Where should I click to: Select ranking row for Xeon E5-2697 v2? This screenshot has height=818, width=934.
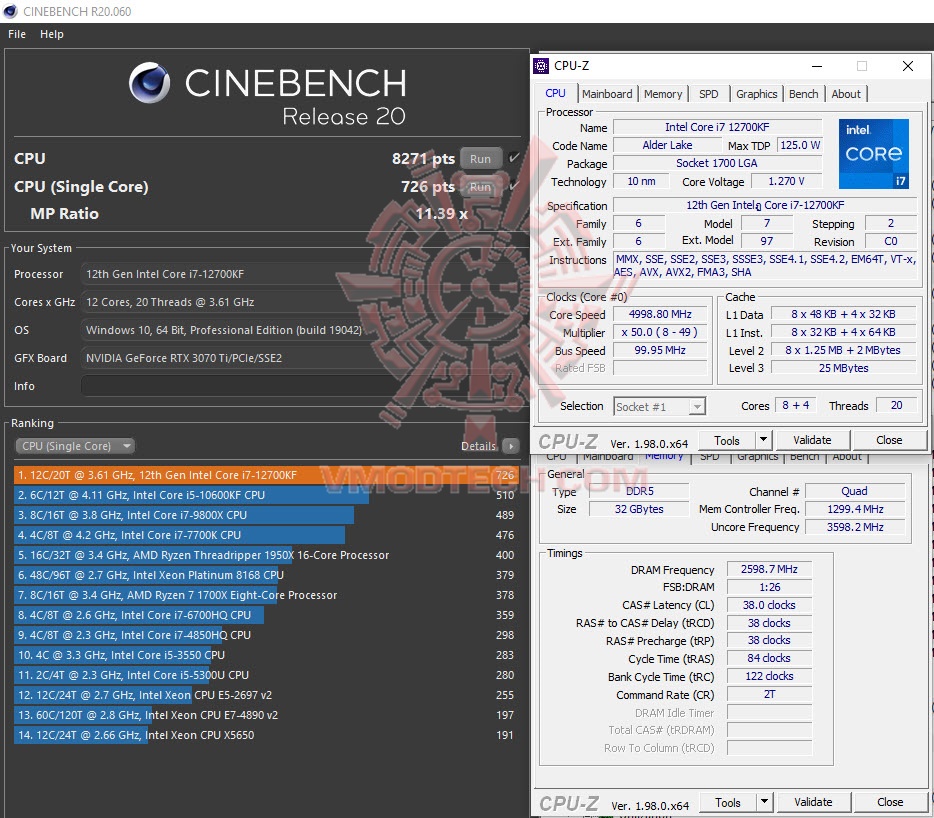click(x=266, y=695)
